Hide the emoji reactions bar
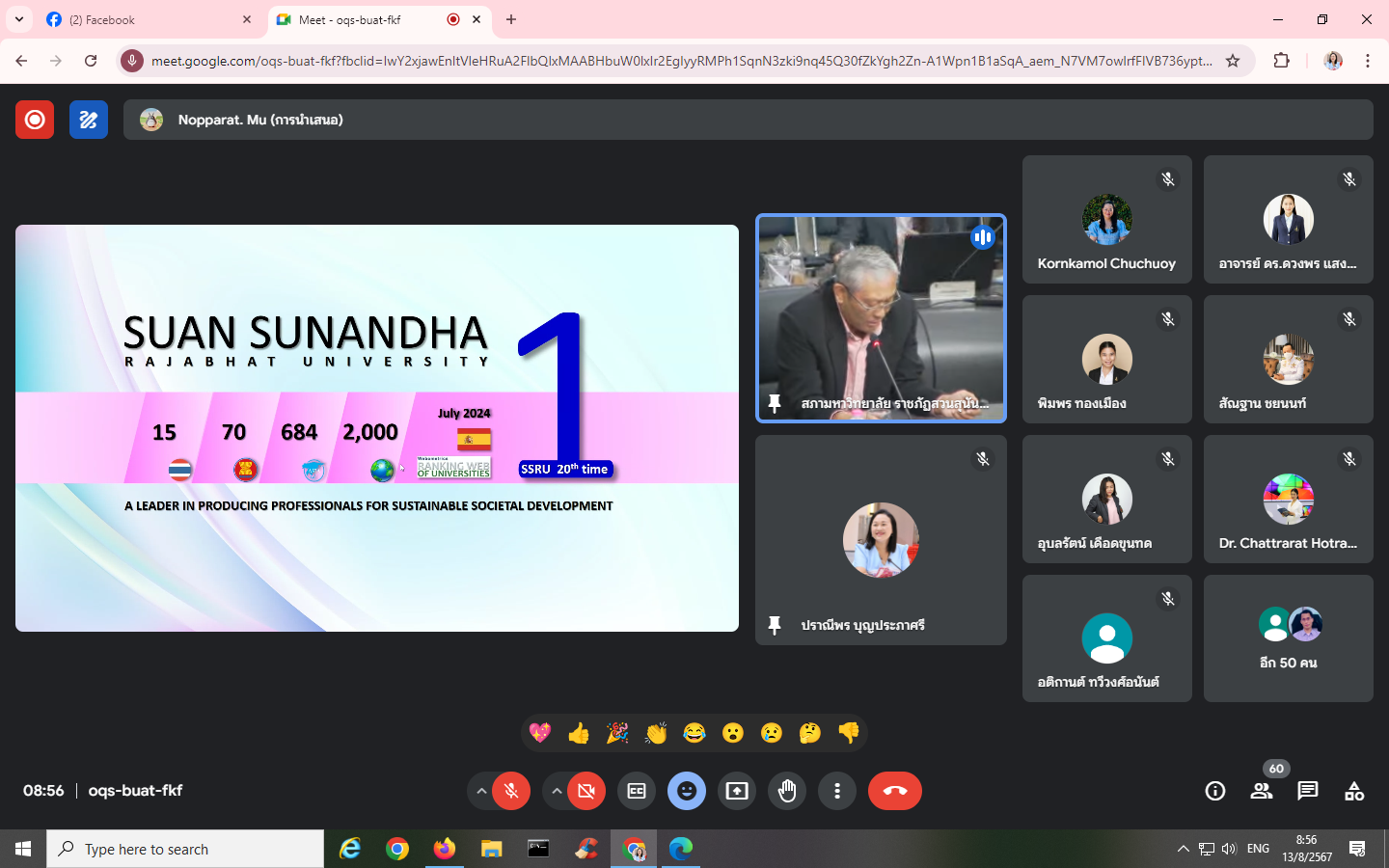The image size is (1389, 868). pyautogui.click(x=687, y=791)
